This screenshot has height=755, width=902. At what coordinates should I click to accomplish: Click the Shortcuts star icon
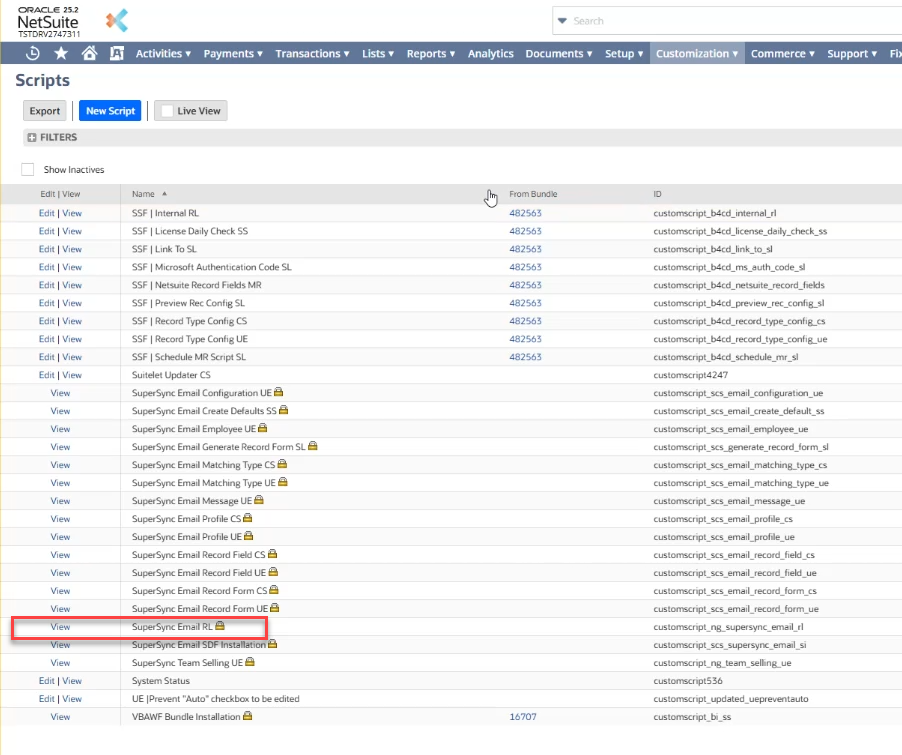click(x=61, y=54)
